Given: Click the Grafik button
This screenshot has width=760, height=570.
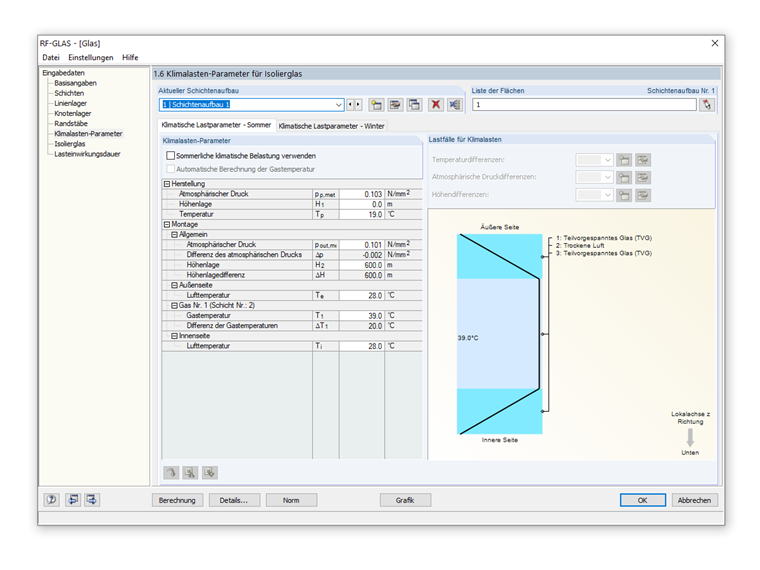Looking at the screenshot, I should 405,500.
